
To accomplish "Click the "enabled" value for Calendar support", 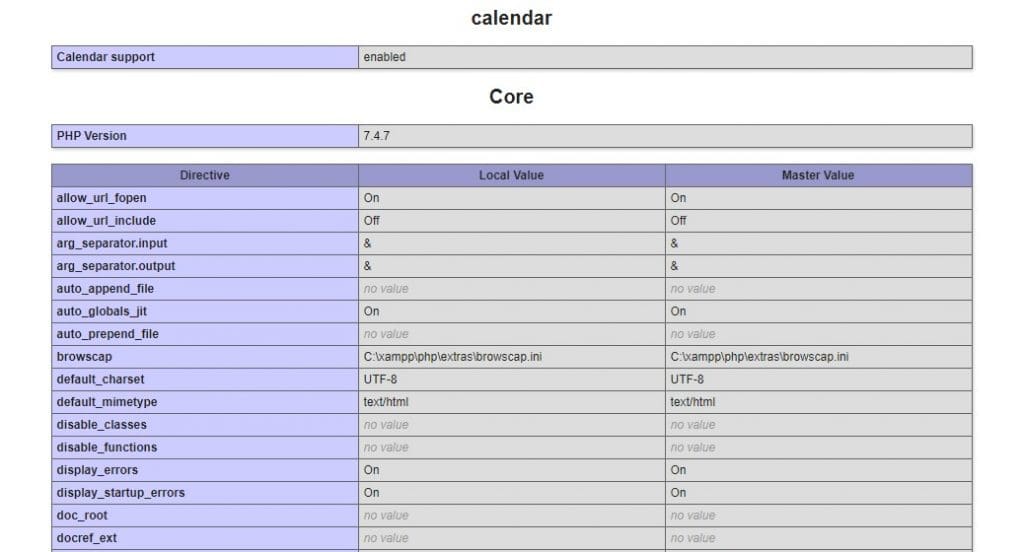I will click(x=385, y=57).
